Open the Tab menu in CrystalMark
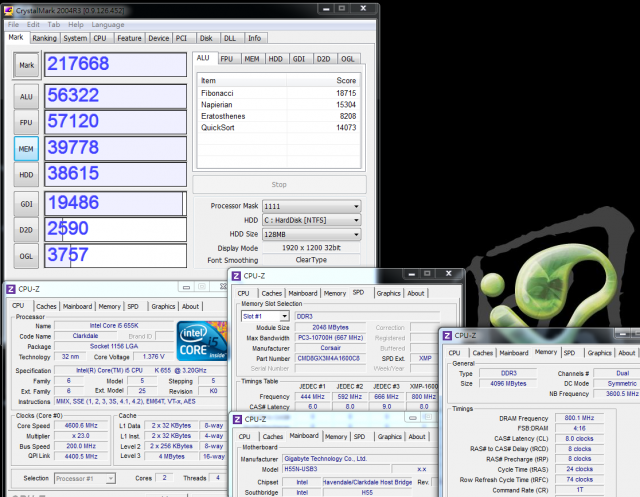Viewport: 640px width, 497px height. pos(53,24)
